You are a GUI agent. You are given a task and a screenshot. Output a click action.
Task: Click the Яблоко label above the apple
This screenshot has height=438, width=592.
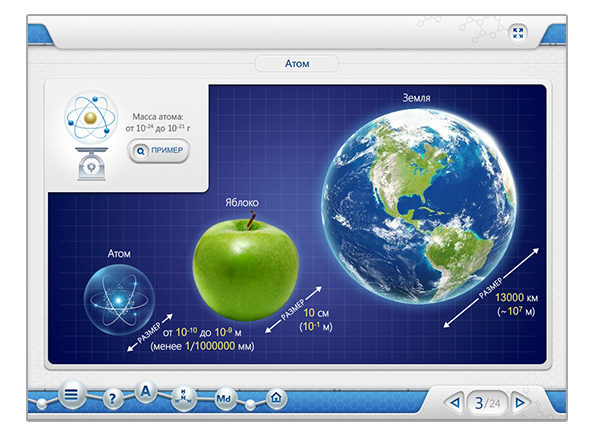point(242,203)
